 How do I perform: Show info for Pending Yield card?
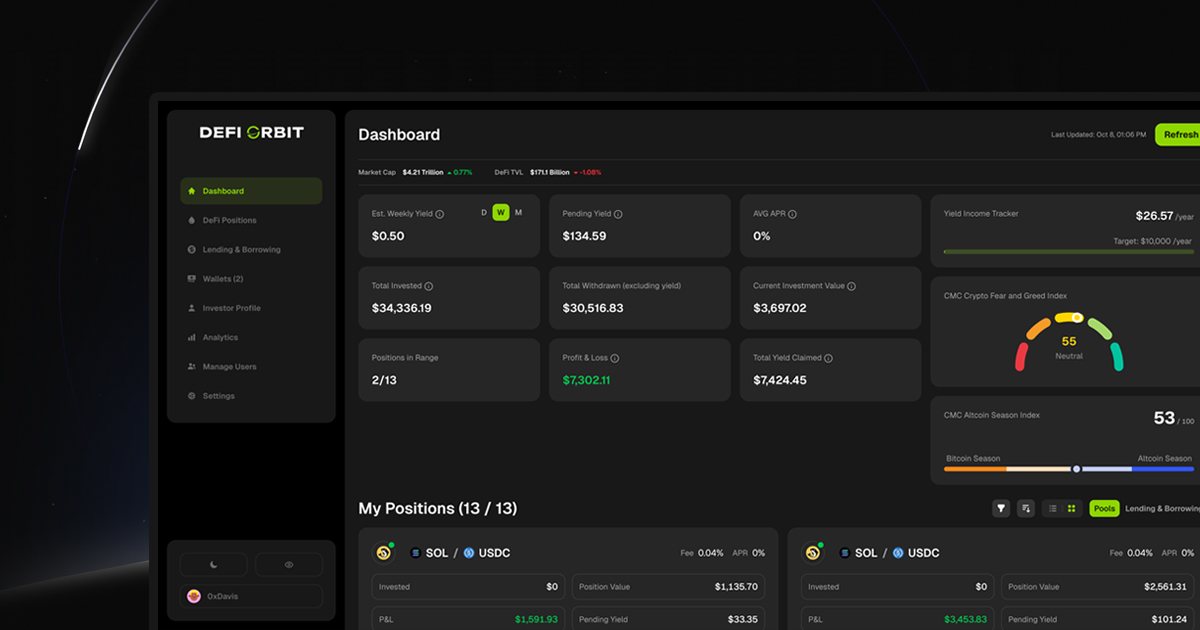618,214
